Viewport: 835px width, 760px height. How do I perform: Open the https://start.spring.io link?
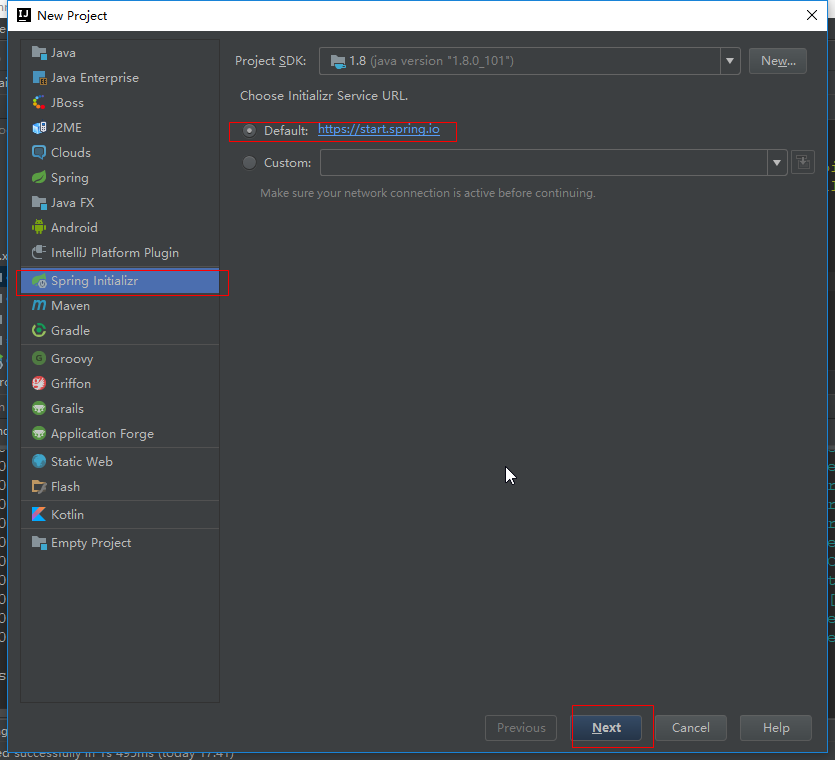(x=379, y=129)
